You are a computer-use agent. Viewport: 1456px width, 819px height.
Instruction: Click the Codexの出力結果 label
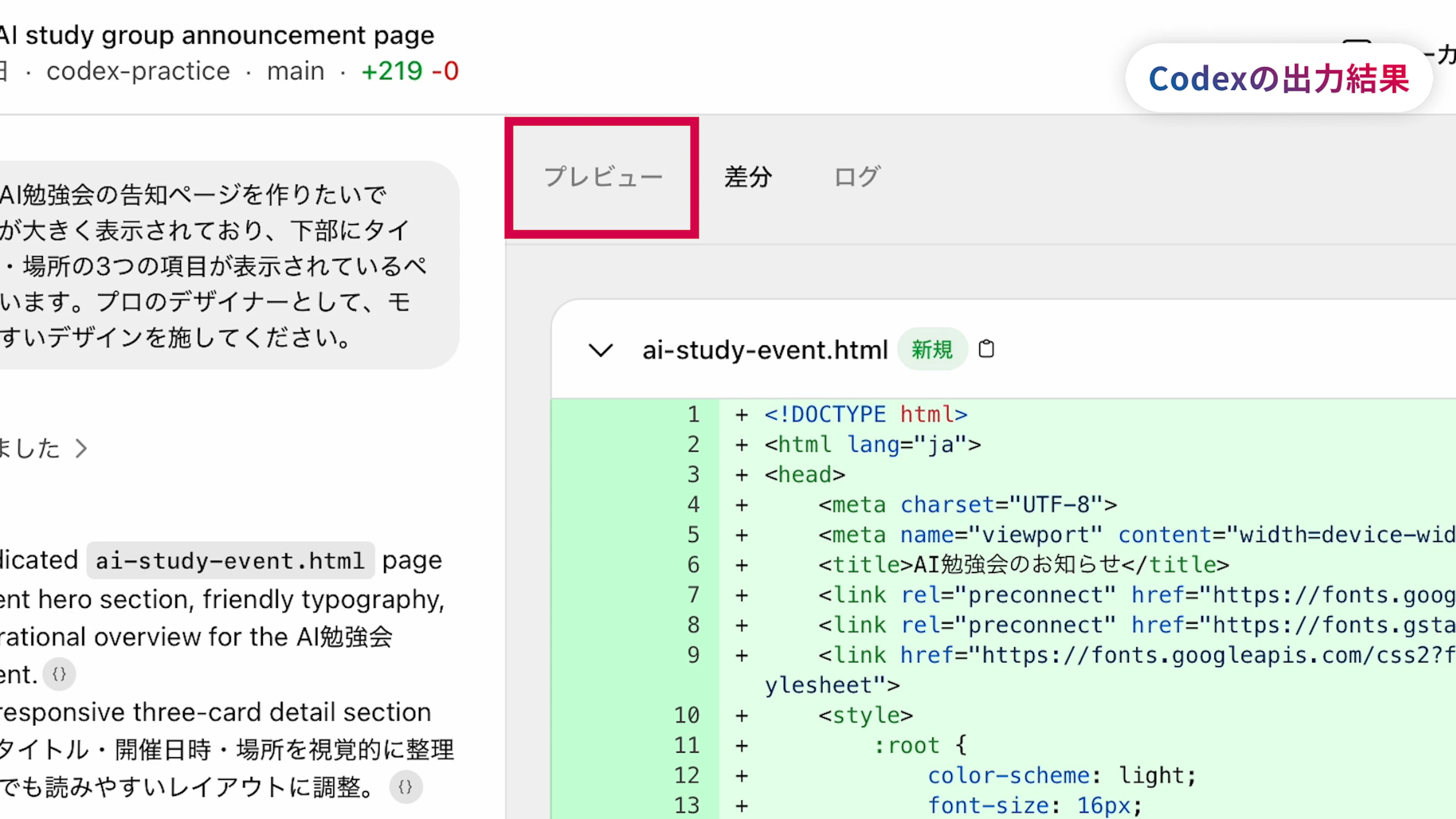coord(1279,78)
